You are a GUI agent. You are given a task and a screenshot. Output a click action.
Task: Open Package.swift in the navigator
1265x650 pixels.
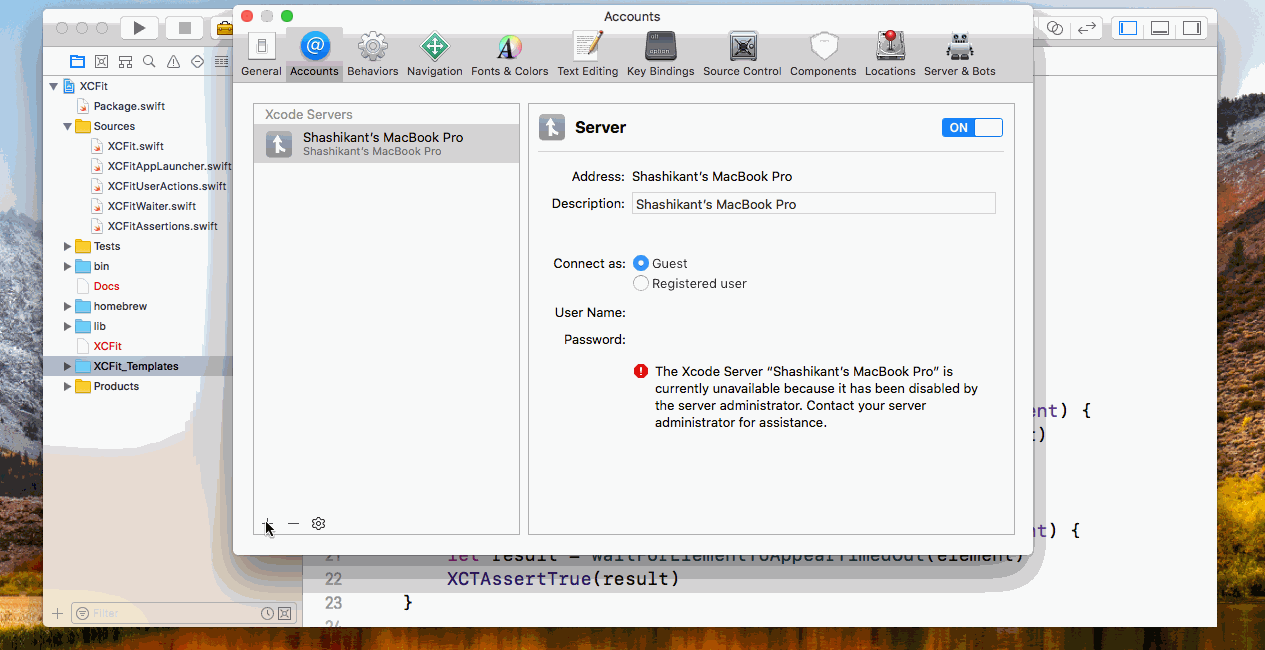129,106
